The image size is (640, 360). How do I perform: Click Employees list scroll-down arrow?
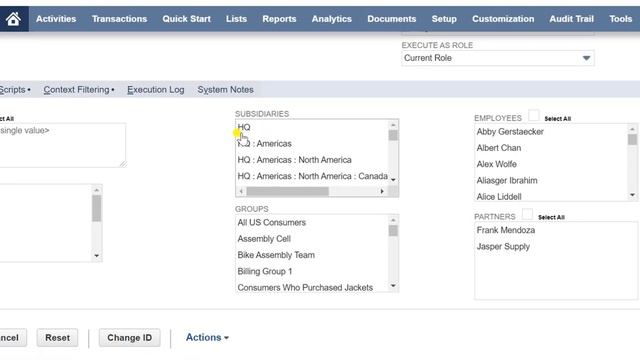click(x=632, y=195)
